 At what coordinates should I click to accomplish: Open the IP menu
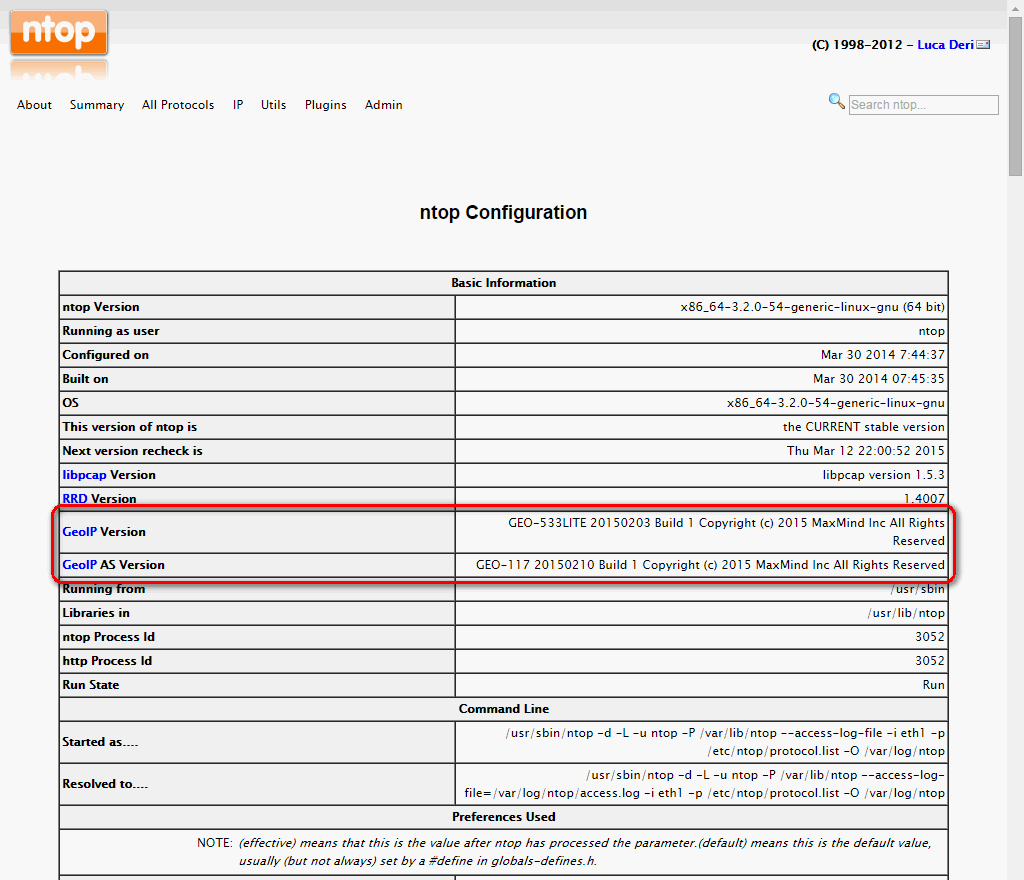[x=238, y=104]
